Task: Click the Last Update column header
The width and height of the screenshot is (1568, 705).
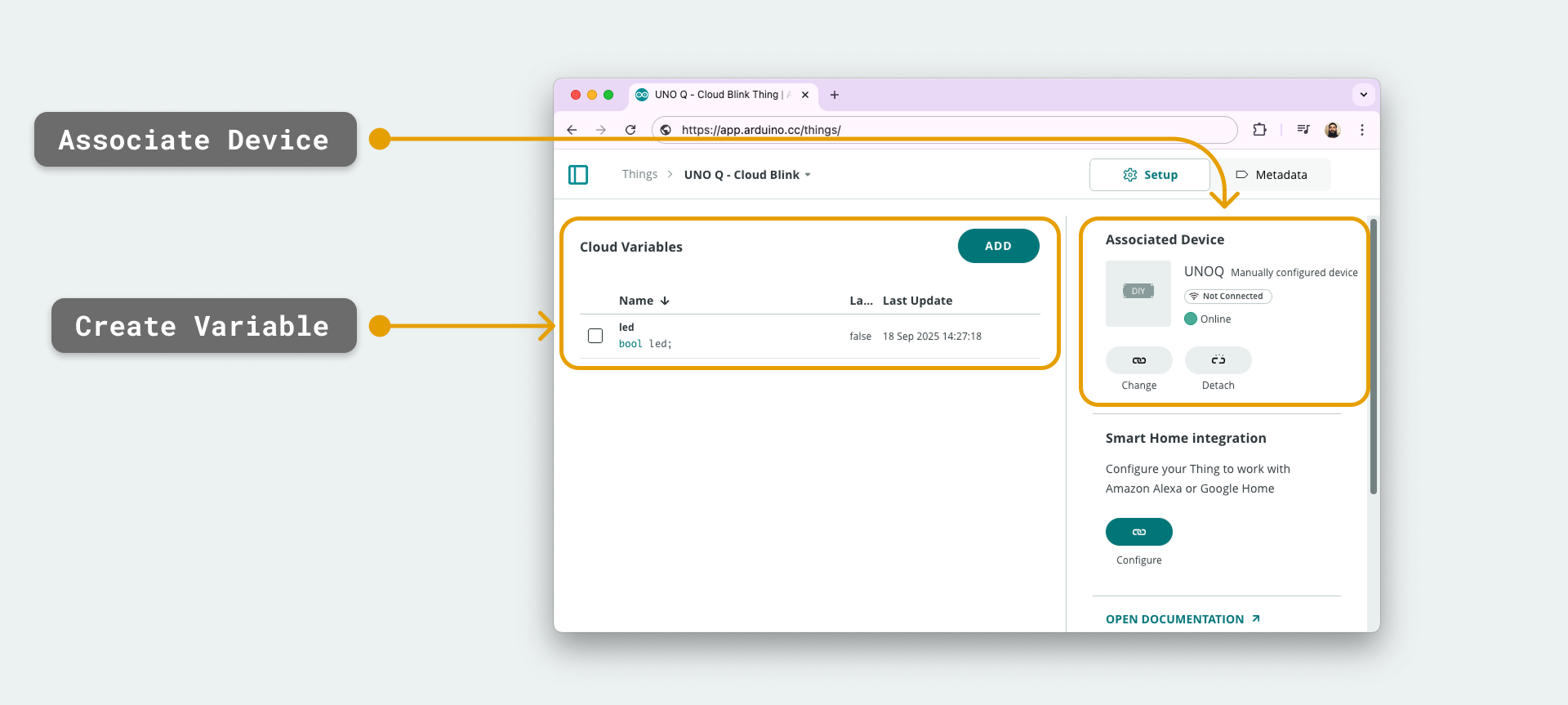Action: click(917, 301)
